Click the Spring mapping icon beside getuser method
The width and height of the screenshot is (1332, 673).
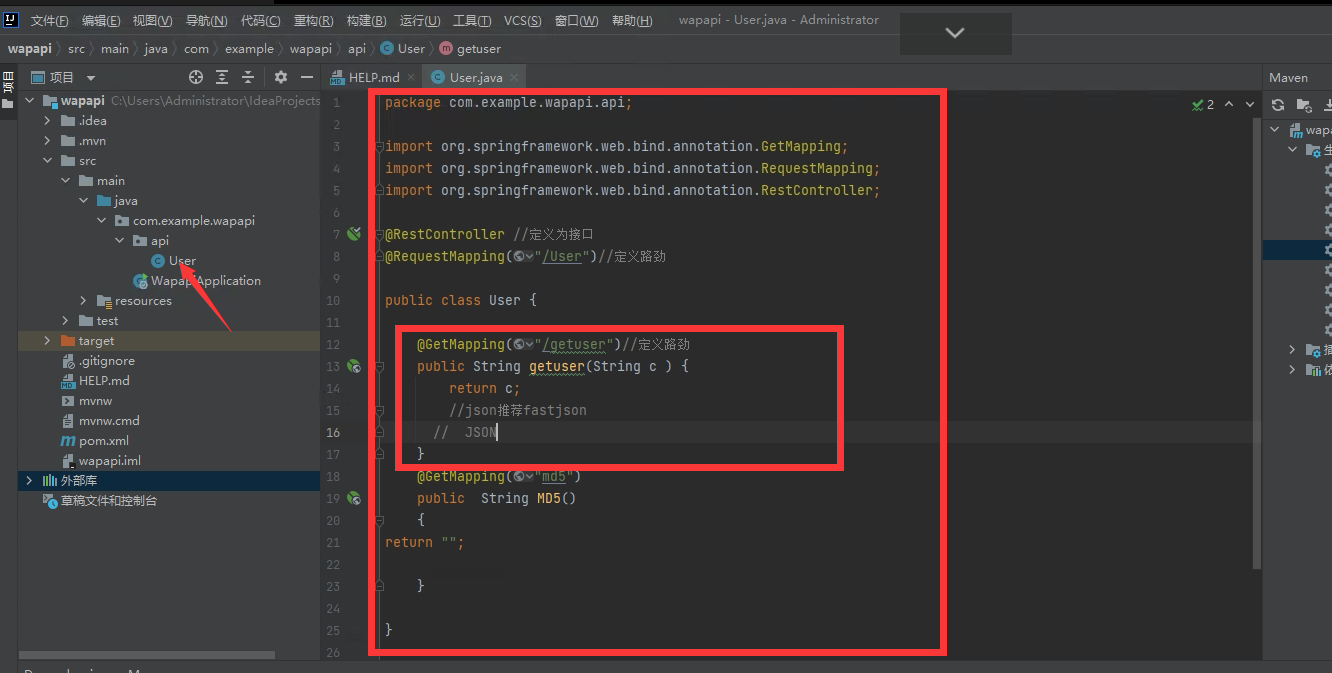(x=353, y=366)
